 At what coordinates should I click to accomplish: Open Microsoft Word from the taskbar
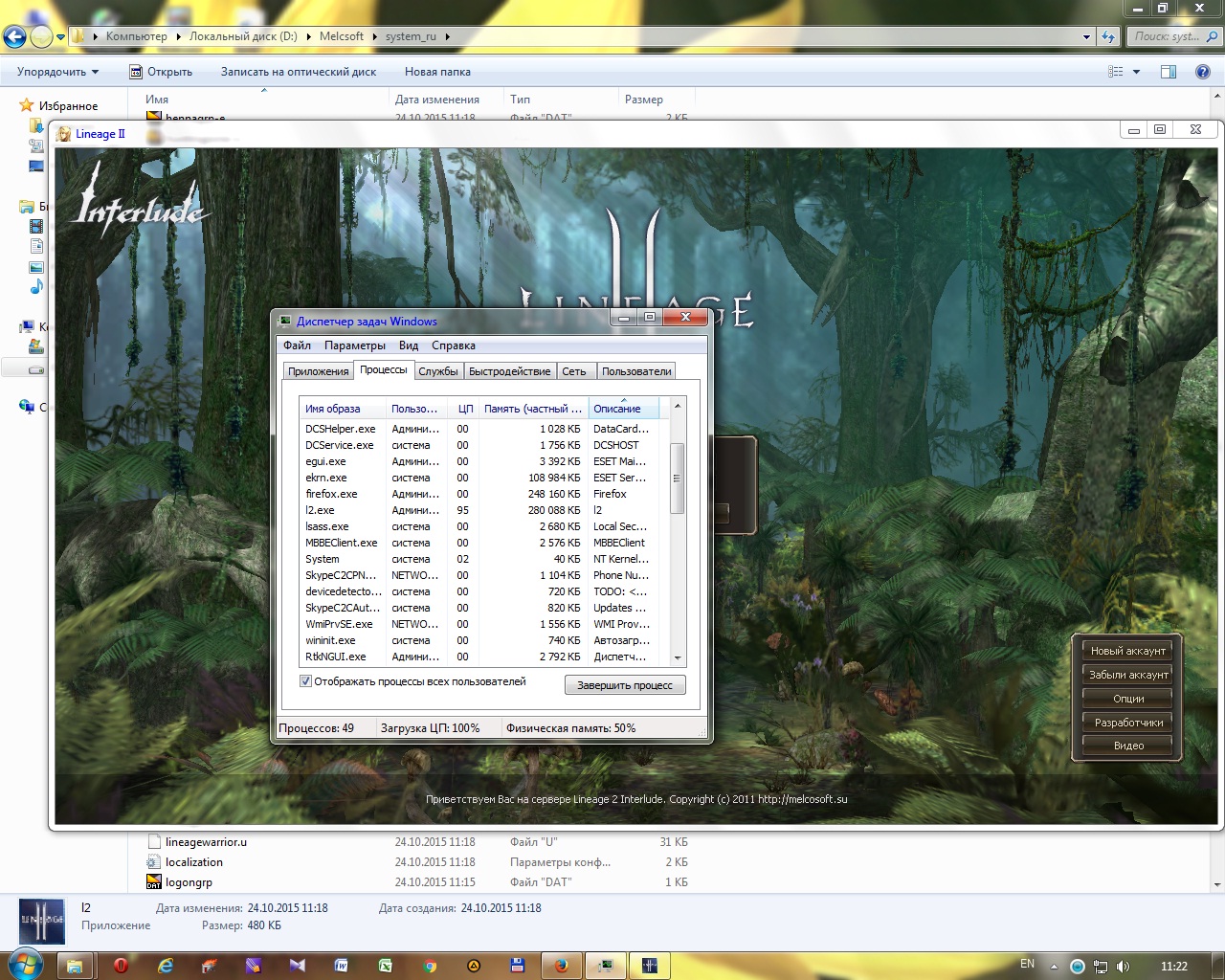pos(341,966)
